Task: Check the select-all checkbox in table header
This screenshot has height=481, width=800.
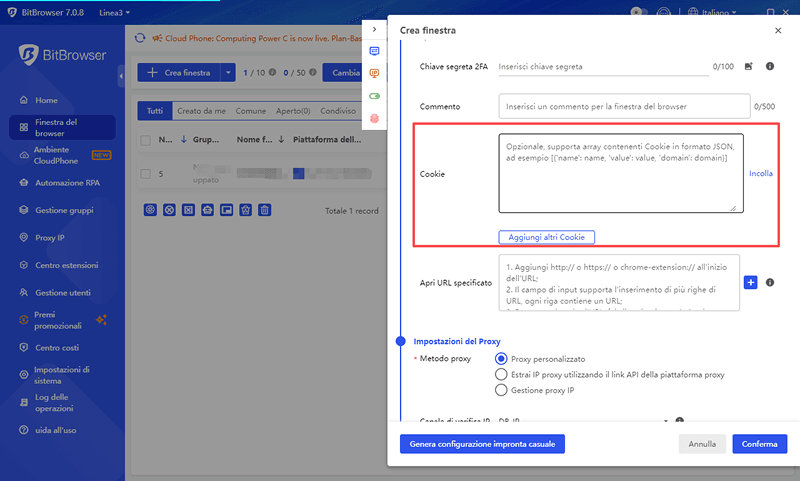Action: (145, 140)
